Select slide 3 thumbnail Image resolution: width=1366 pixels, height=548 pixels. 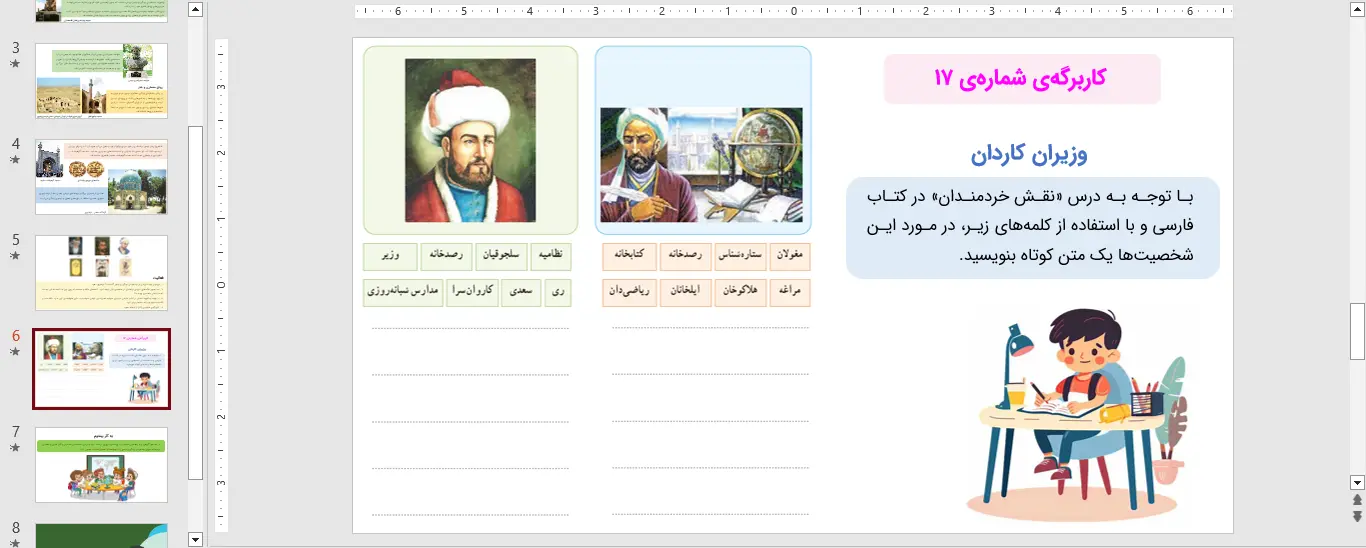[101, 81]
